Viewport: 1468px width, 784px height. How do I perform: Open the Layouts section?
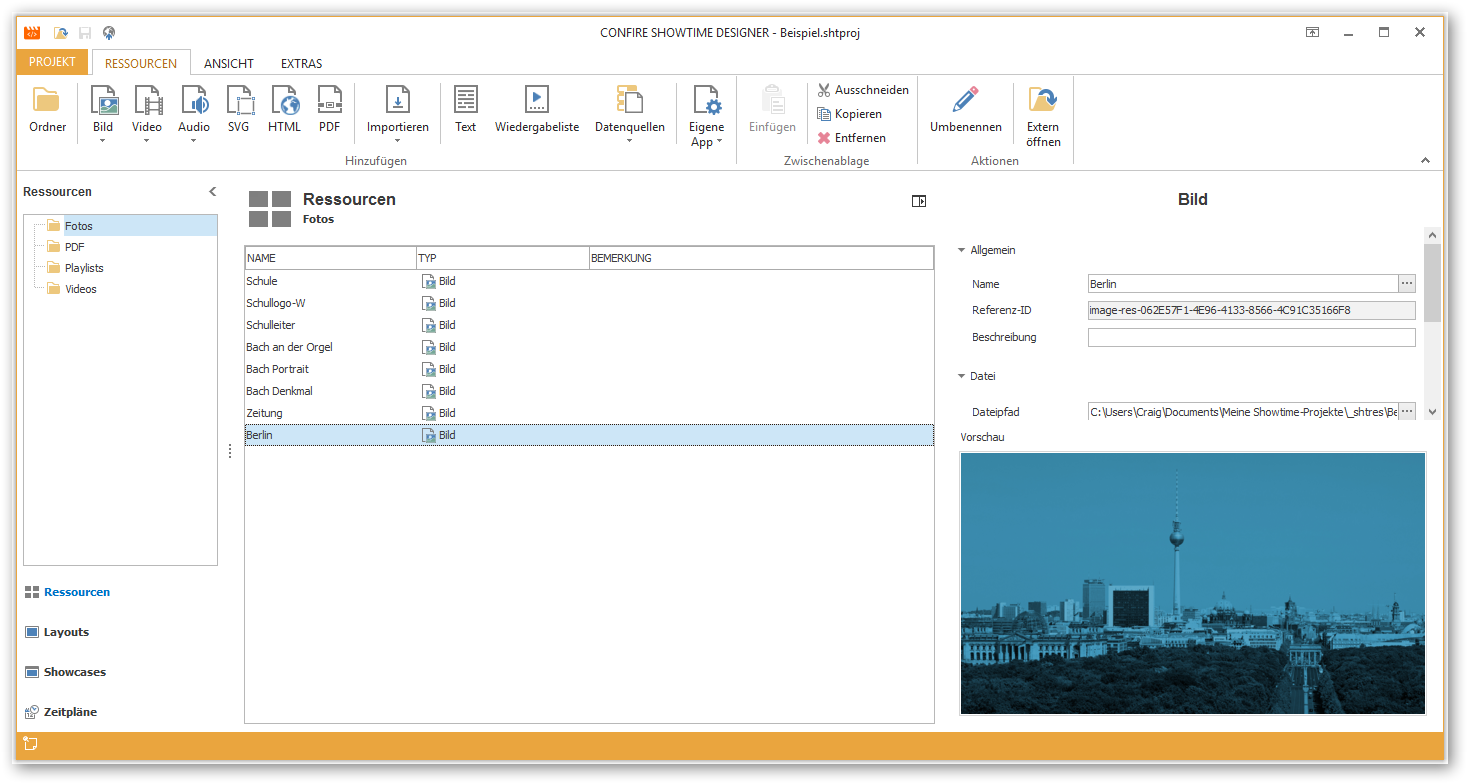click(66, 632)
